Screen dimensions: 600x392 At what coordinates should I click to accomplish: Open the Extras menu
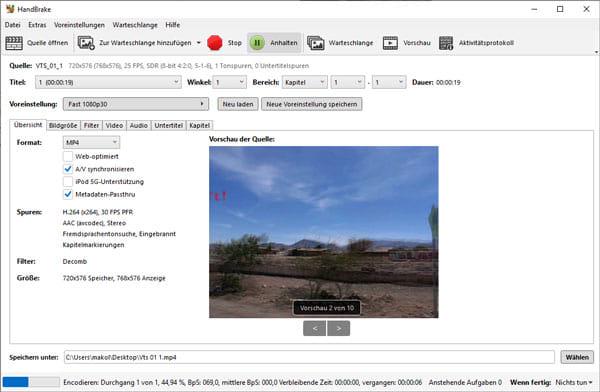point(37,25)
